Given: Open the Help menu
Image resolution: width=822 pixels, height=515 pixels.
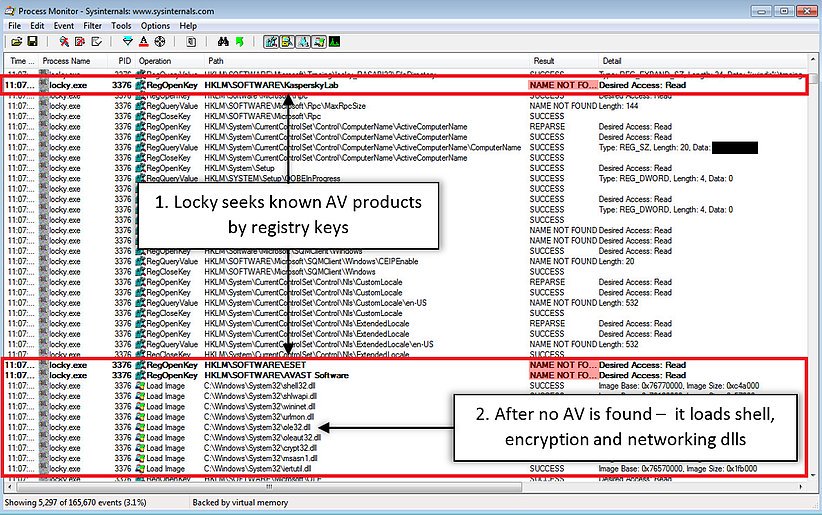Looking at the screenshot, I should point(188,26).
